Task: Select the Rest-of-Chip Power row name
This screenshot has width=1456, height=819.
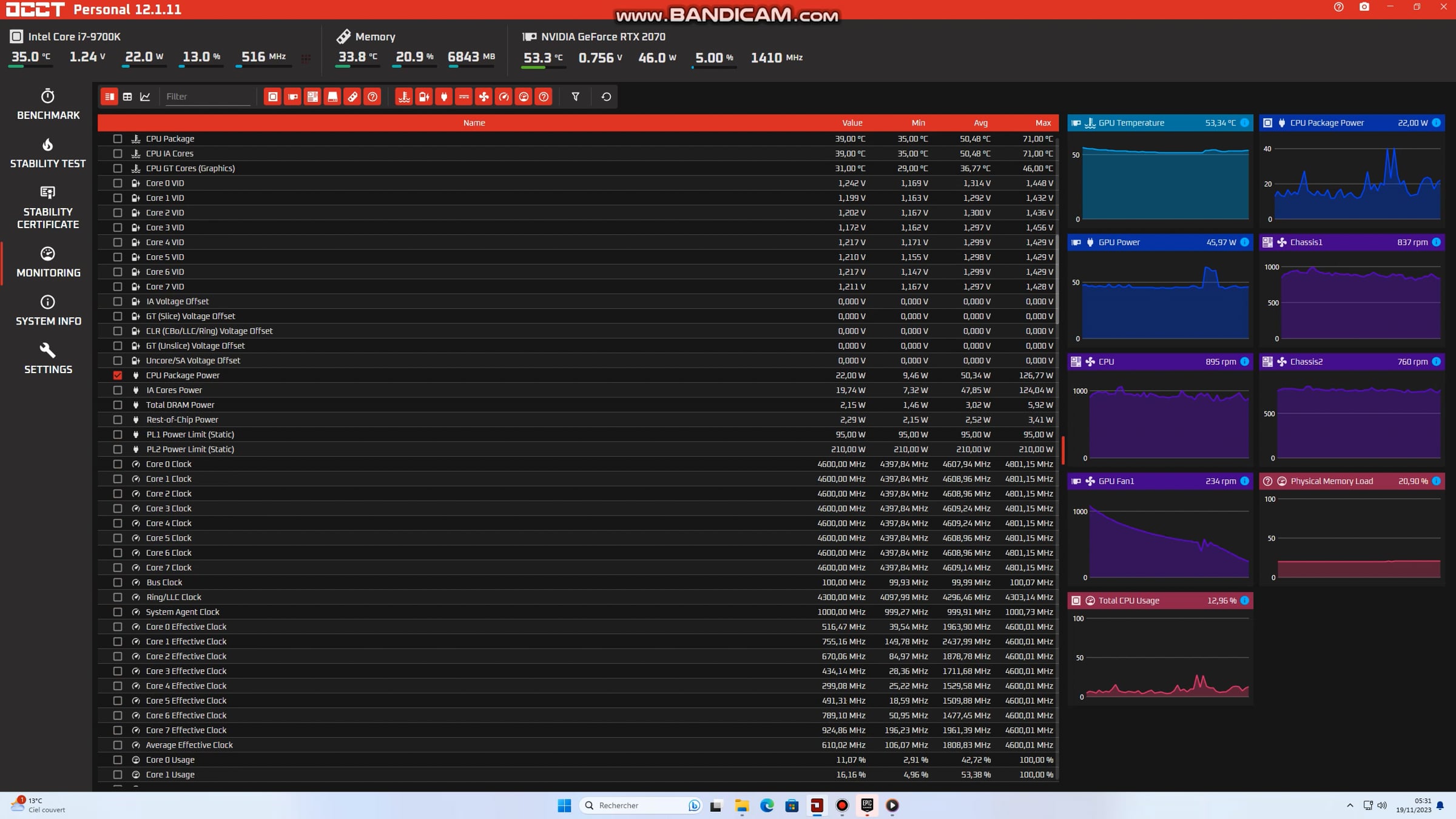Action: 182,420
